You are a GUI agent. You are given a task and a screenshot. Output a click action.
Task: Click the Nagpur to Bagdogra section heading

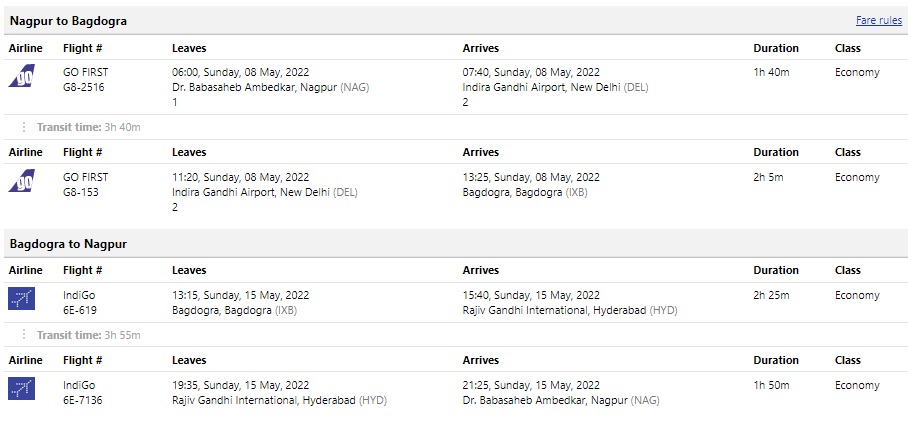(x=68, y=21)
